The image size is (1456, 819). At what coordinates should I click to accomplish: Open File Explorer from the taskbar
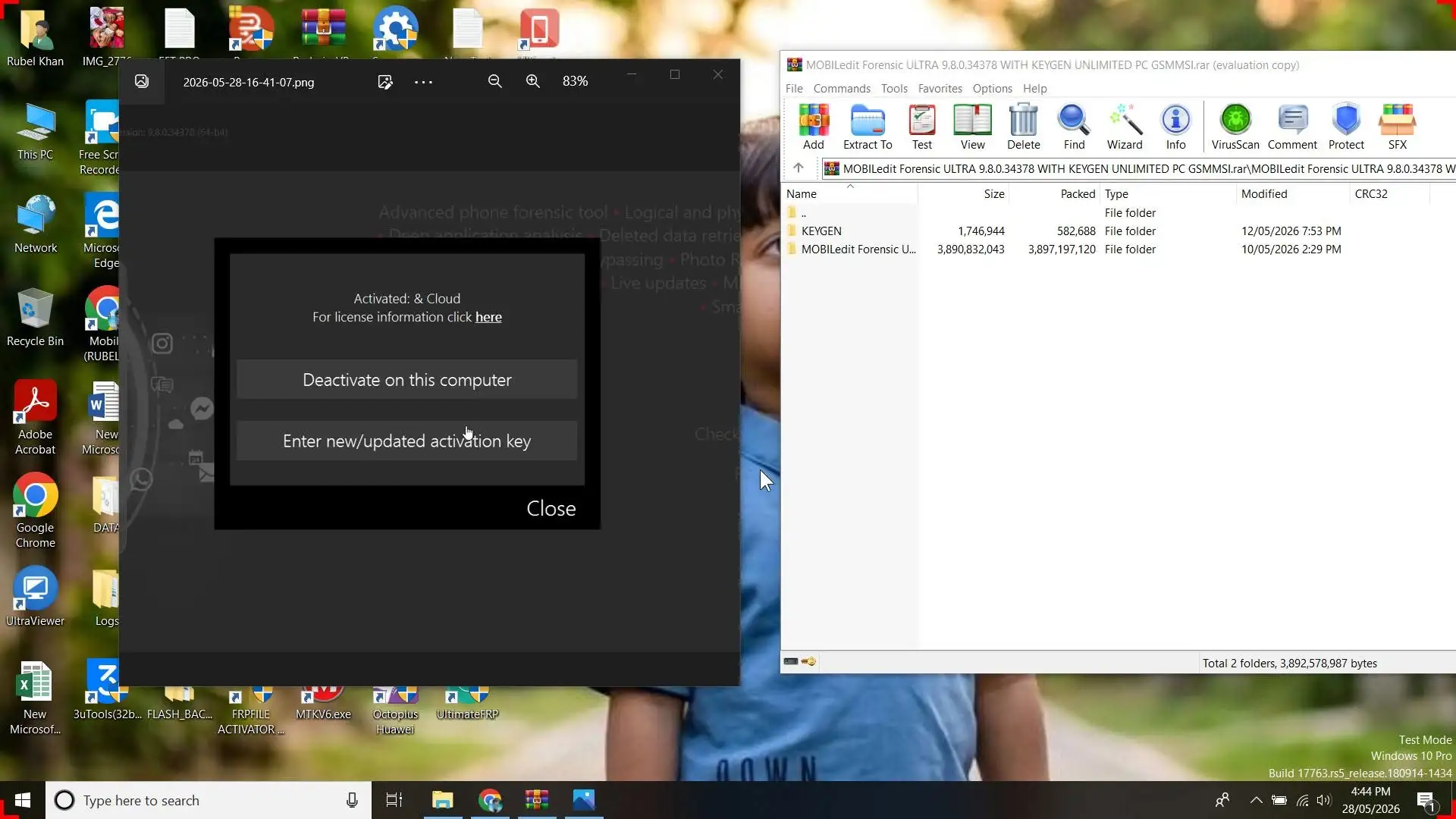click(x=442, y=800)
